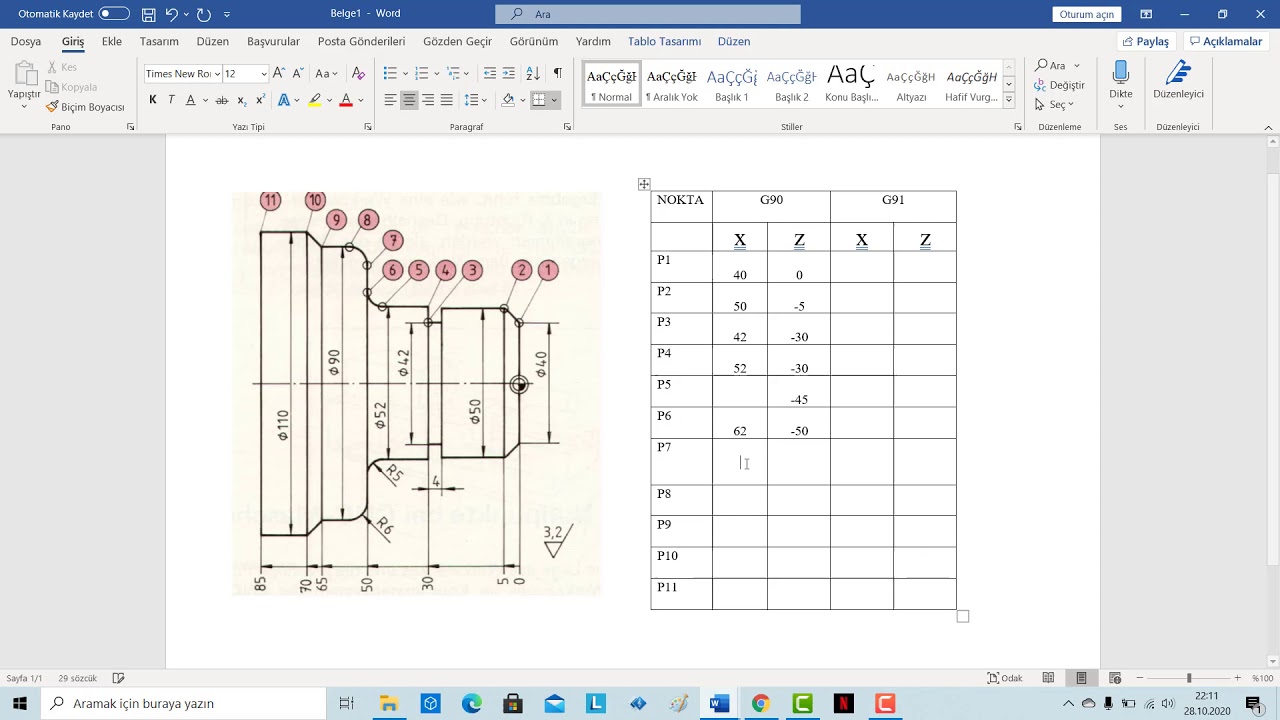Click the table move handle icon
Viewport: 1280px width, 720px height.
coord(644,184)
